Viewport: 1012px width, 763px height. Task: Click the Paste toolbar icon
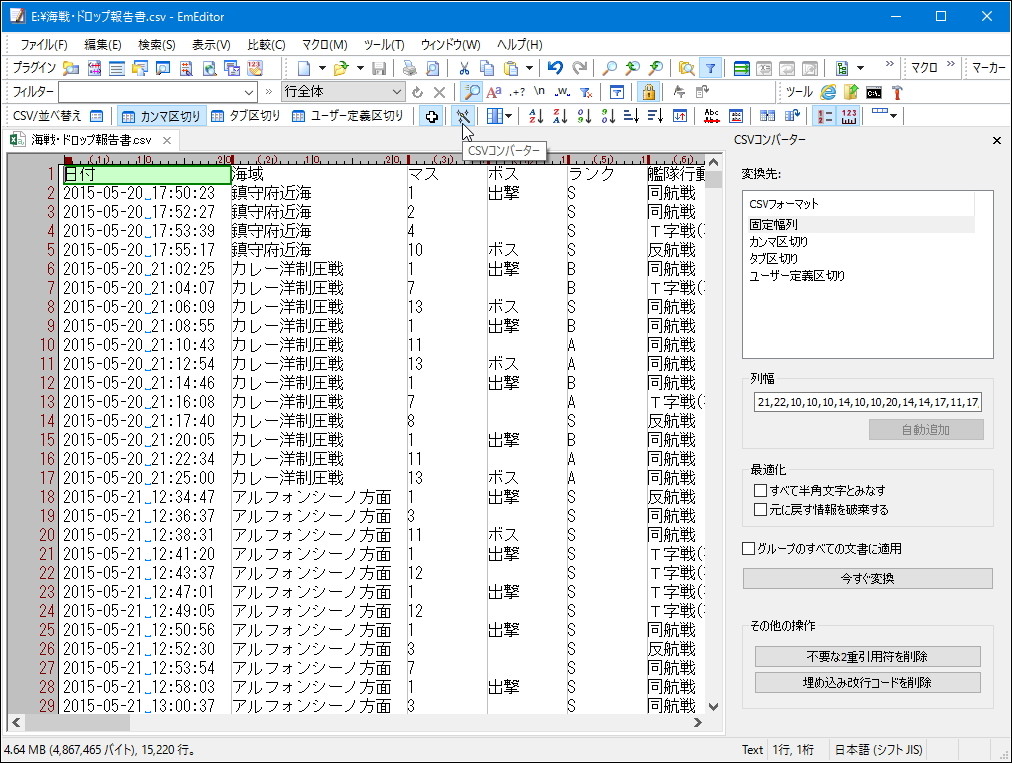pos(510,68)
